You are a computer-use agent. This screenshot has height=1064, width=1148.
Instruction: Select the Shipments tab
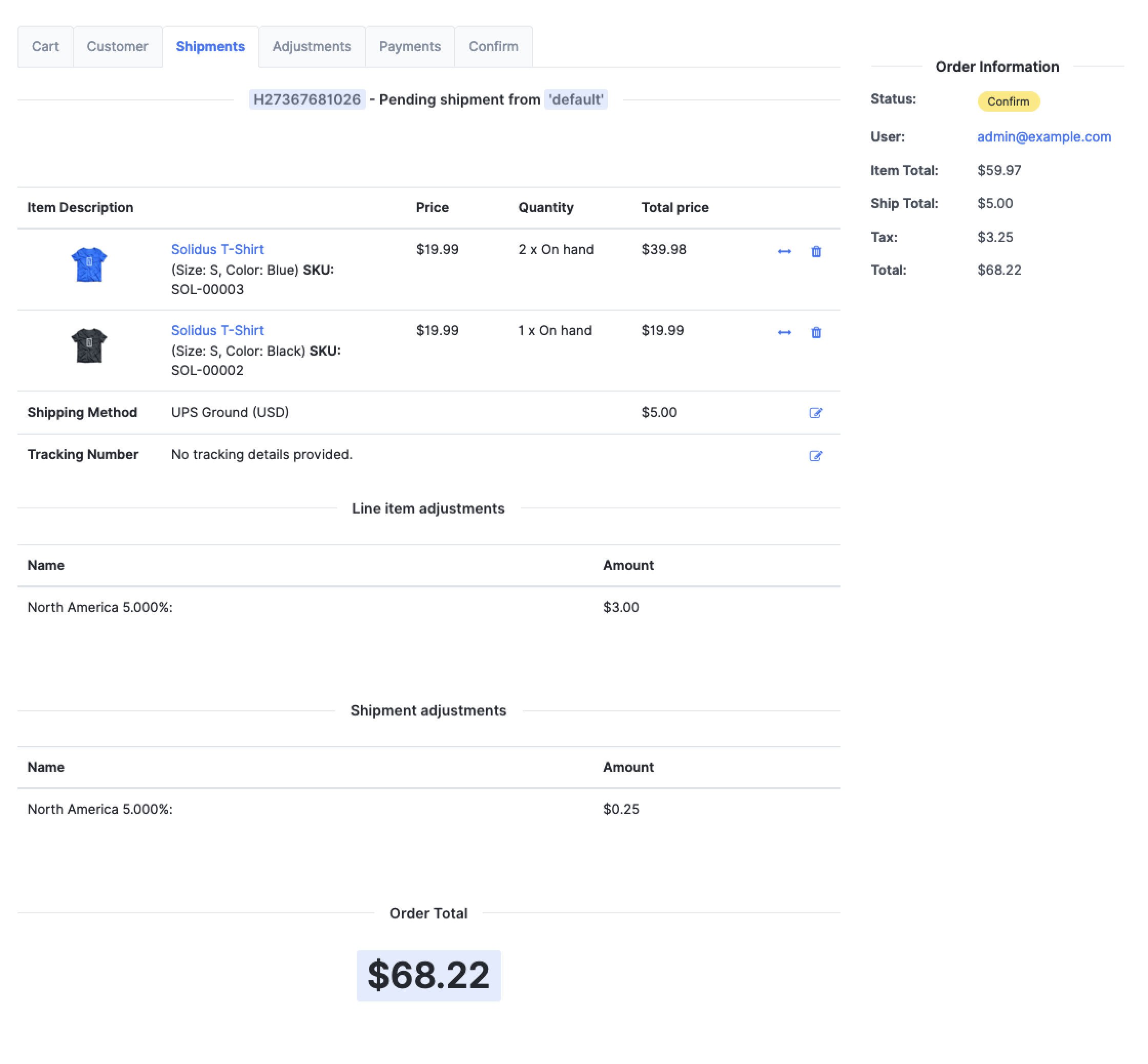pyautogui.click(x=210, y=47)
